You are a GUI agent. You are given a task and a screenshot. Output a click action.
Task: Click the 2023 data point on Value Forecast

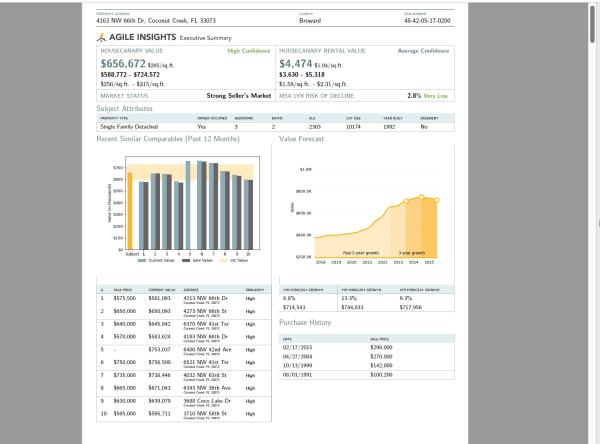[x=406, y=201]
